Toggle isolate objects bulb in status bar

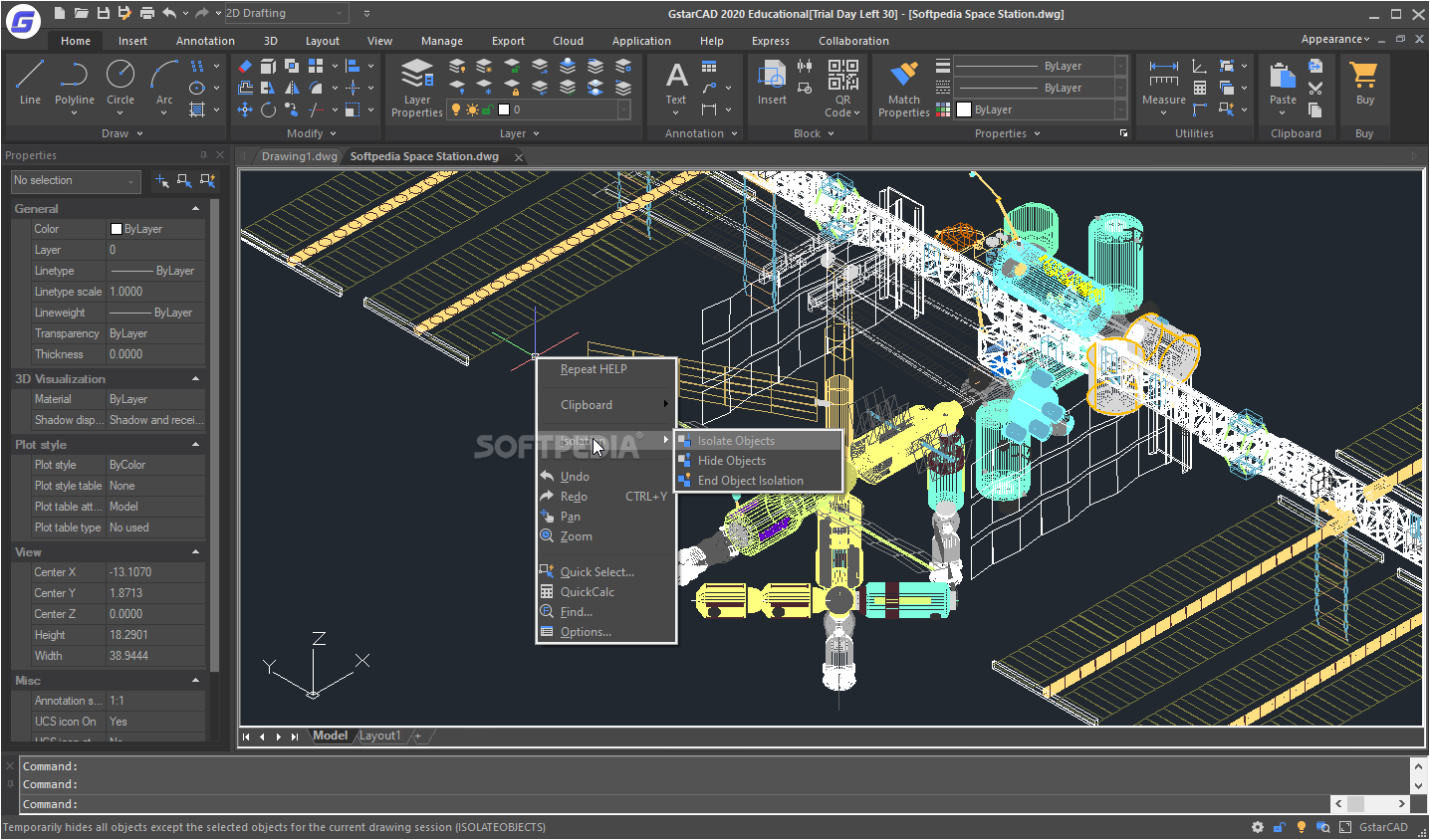pyautogui.click(x=1301, y=827)
